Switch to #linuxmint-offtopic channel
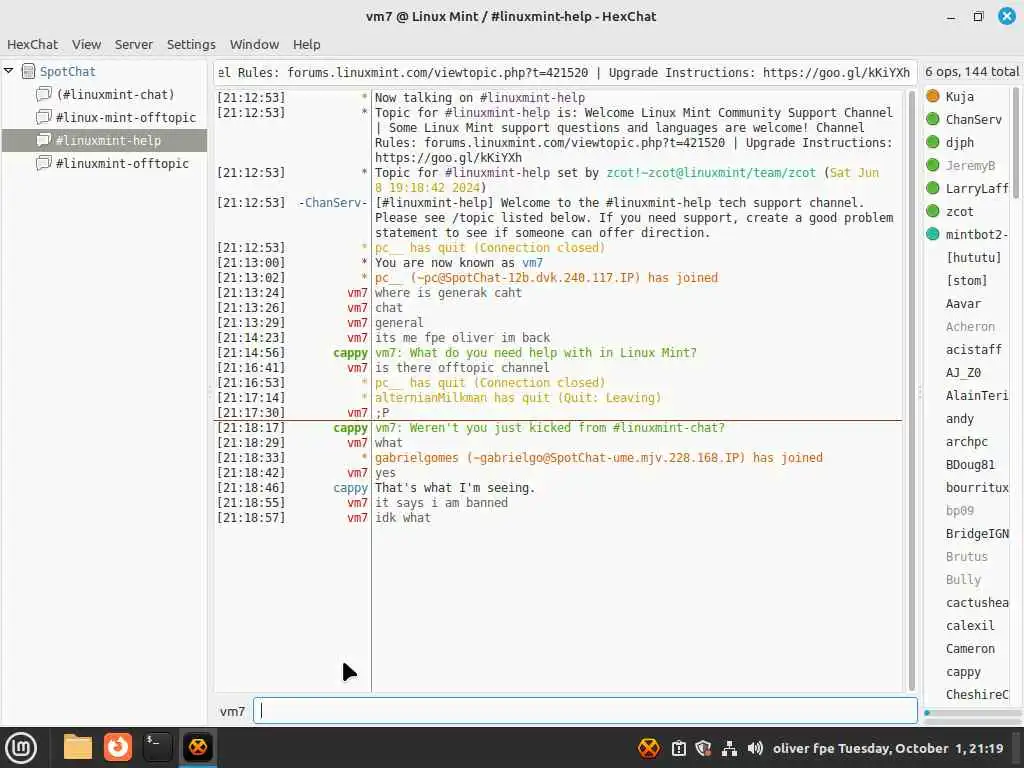Screen dimensions: 1024x768 pyautogui.click(x=122, y=163)
